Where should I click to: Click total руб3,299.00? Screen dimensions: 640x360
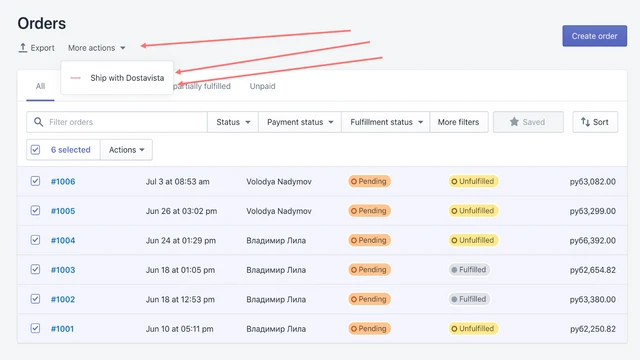coord(593,211)
